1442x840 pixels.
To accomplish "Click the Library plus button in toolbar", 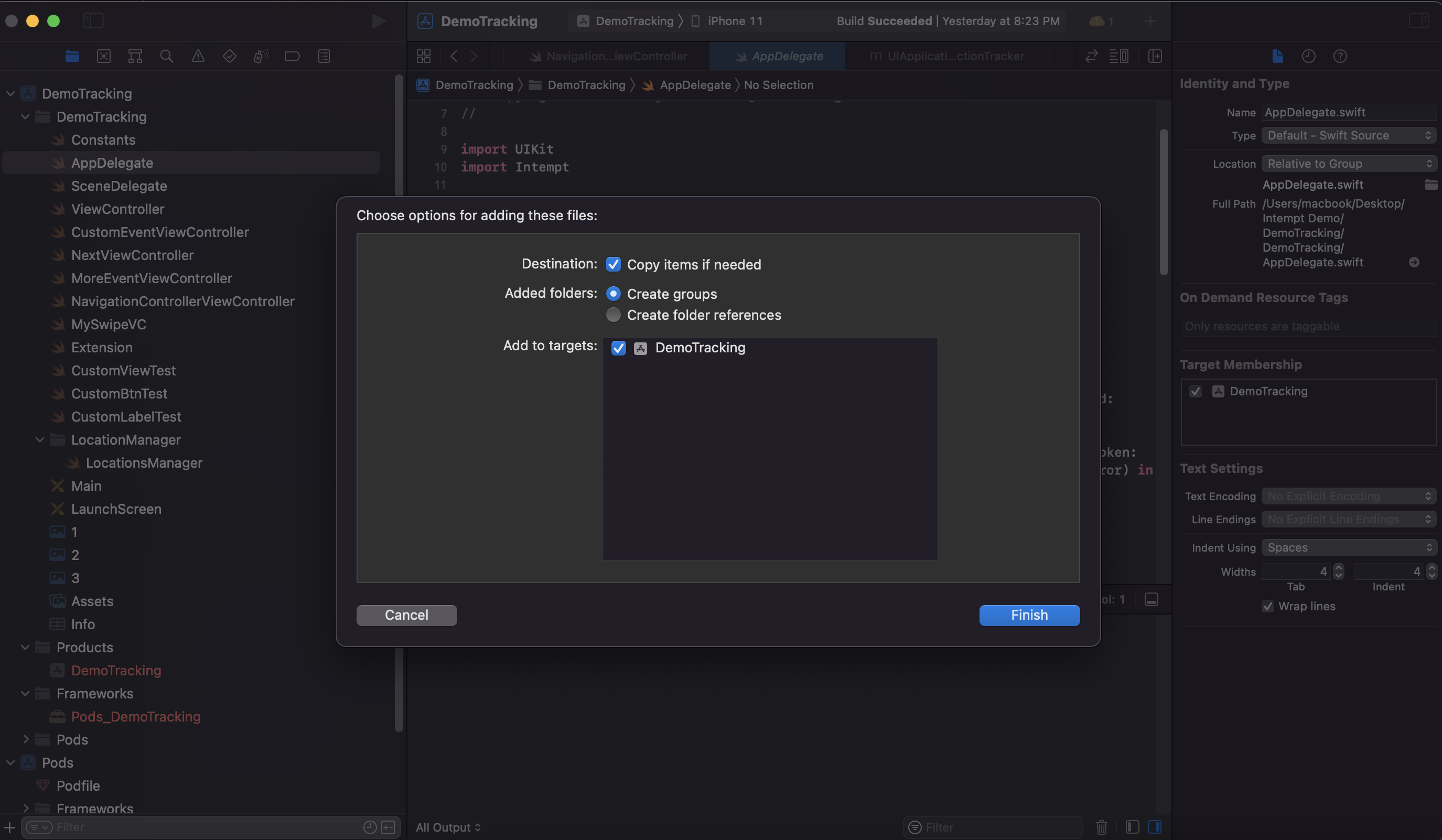I will (x=1150, y=21).
